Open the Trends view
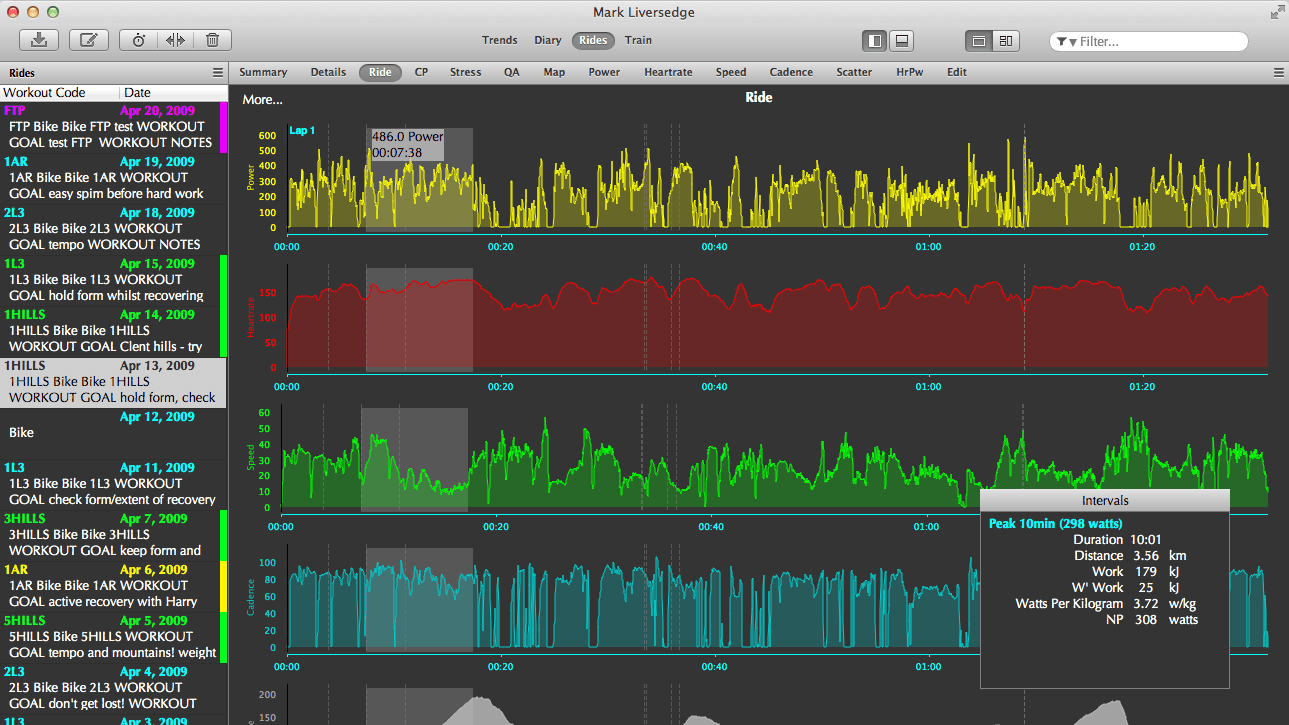The width and height of the screenshot is (1289, 725). click(499, 40)
